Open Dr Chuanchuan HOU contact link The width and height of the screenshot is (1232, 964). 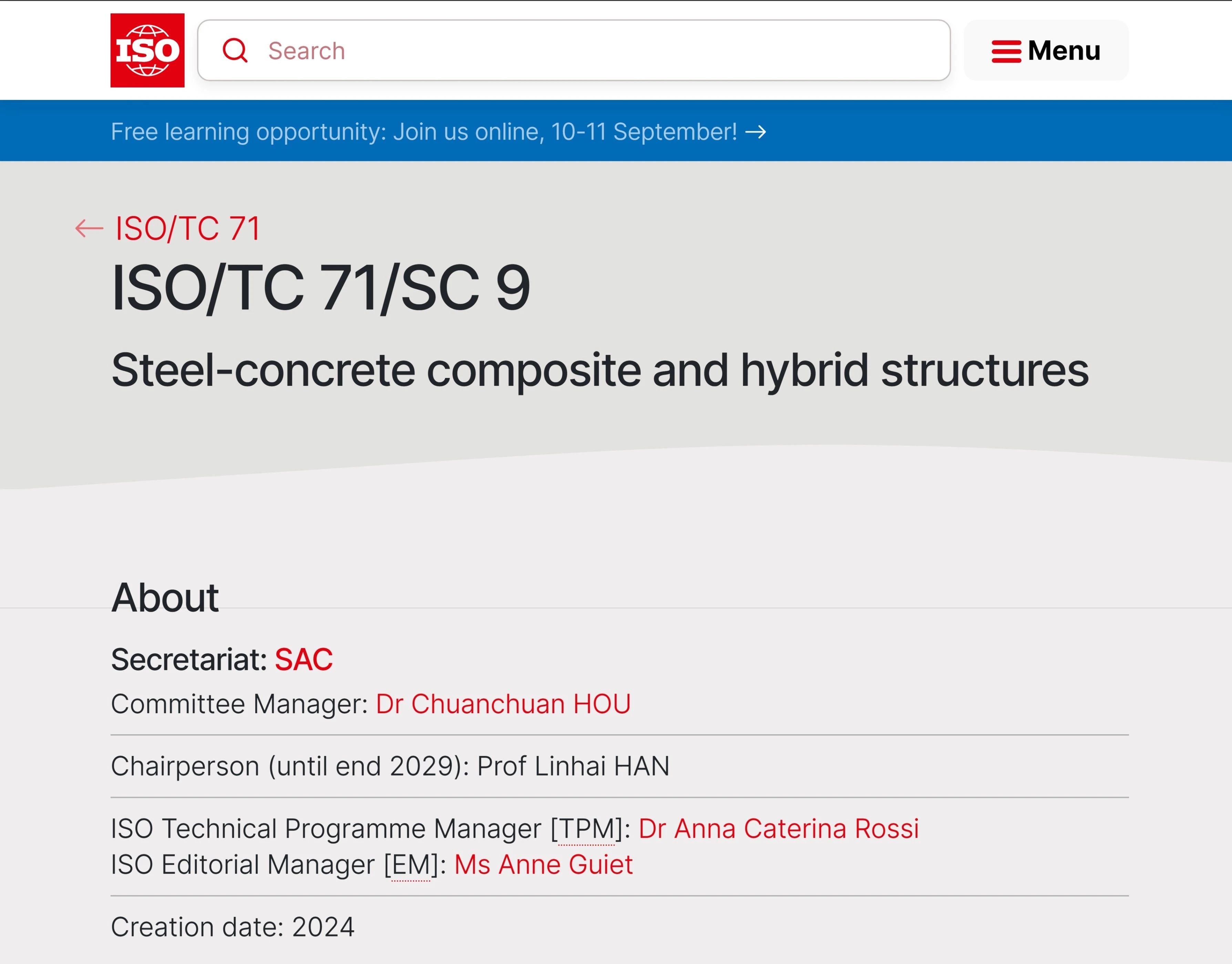pyautogui.click(x=503, y=704)
